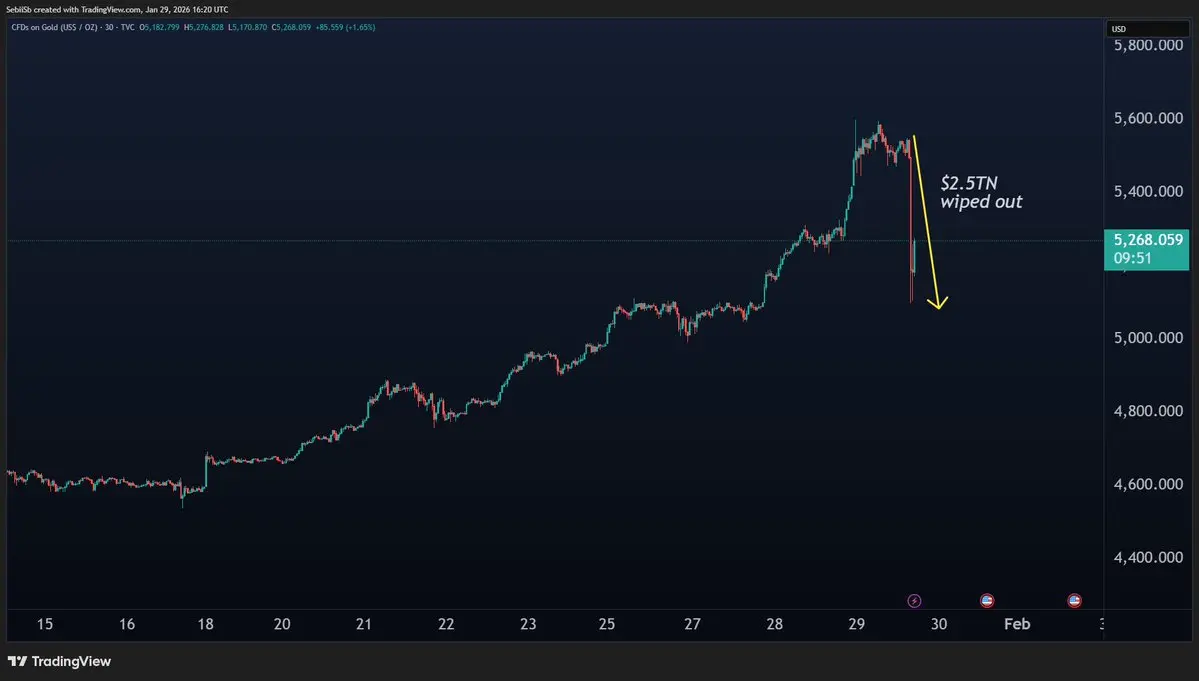Click date 20 on the time axis
The height and width of the screenshot is (681, 1199).
coord(282,624)
